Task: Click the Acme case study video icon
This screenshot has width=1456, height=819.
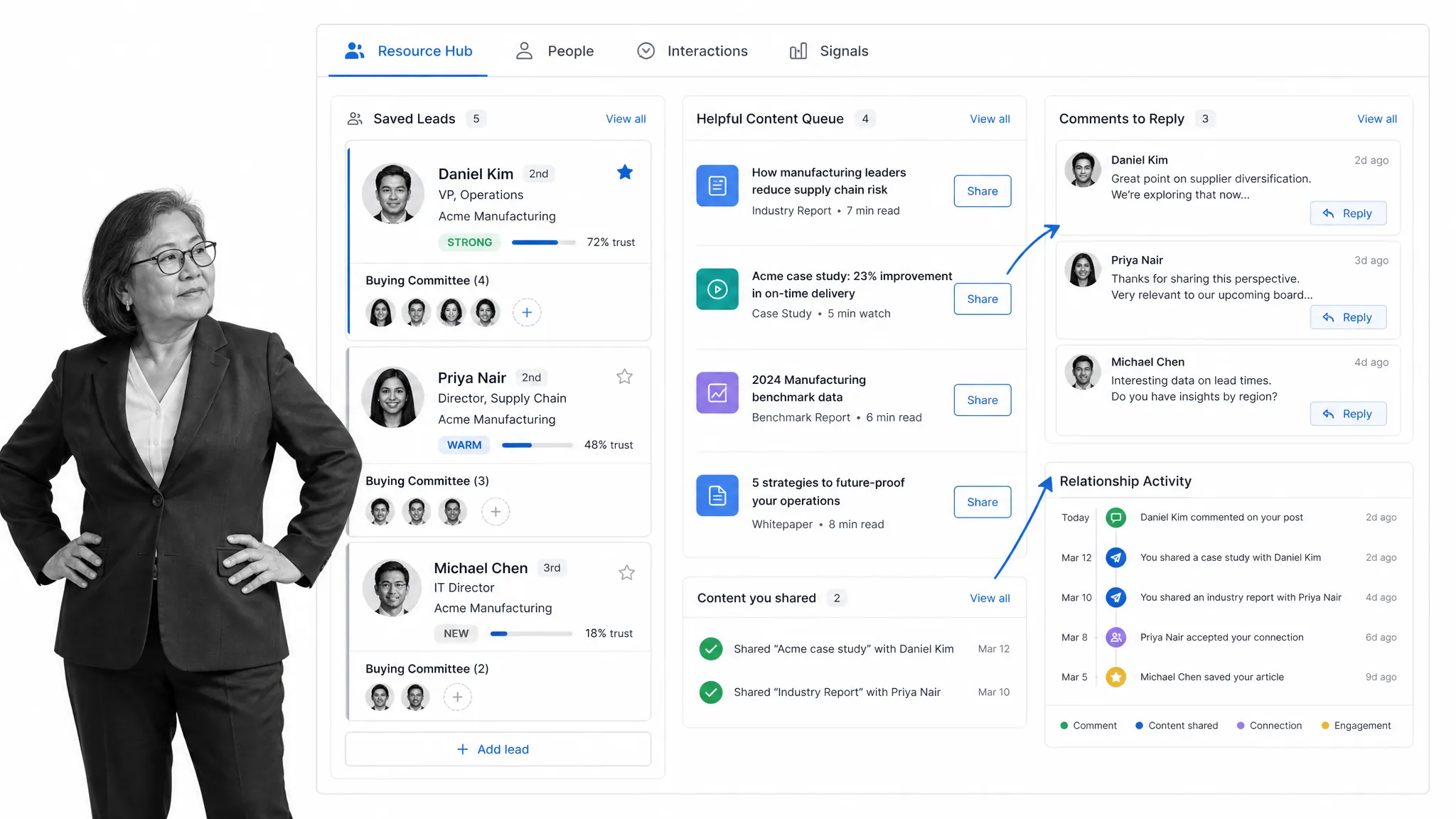Action: pos(717,289)
